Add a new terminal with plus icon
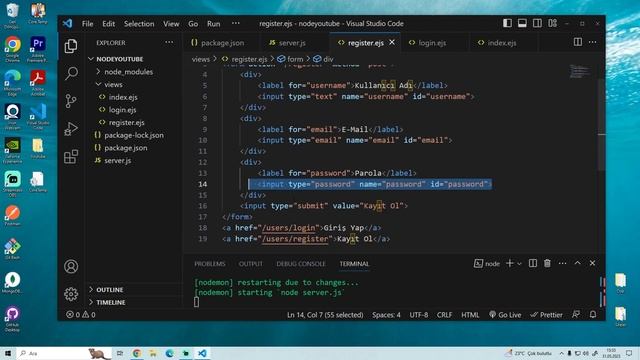The width and height of the screenshot is (640, 360). (x=509, y=263)
